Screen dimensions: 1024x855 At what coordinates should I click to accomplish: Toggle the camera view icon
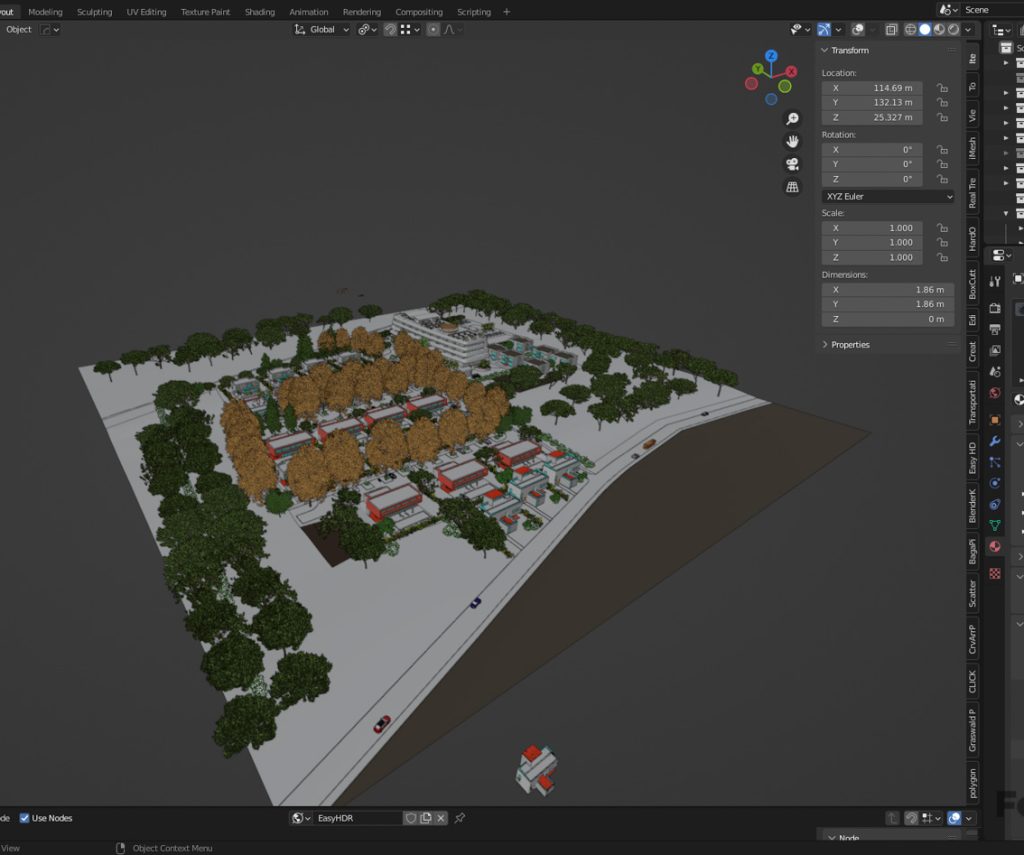[x=792, y=164]
